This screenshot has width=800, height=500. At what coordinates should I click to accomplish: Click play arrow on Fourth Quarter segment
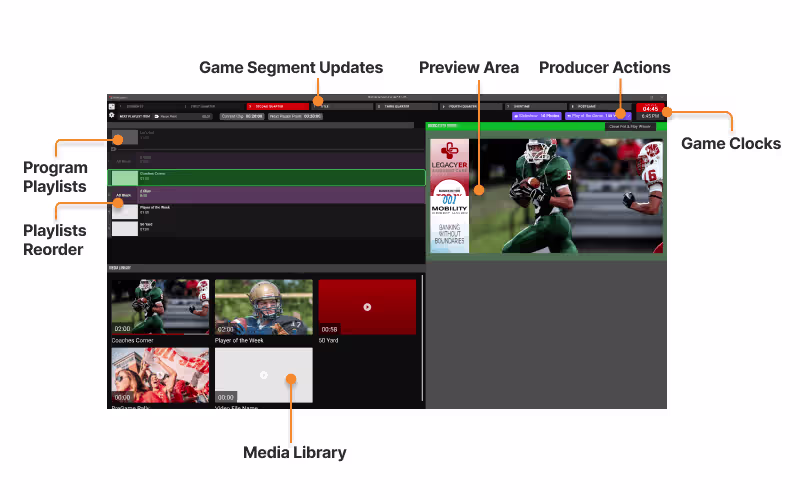444,107
